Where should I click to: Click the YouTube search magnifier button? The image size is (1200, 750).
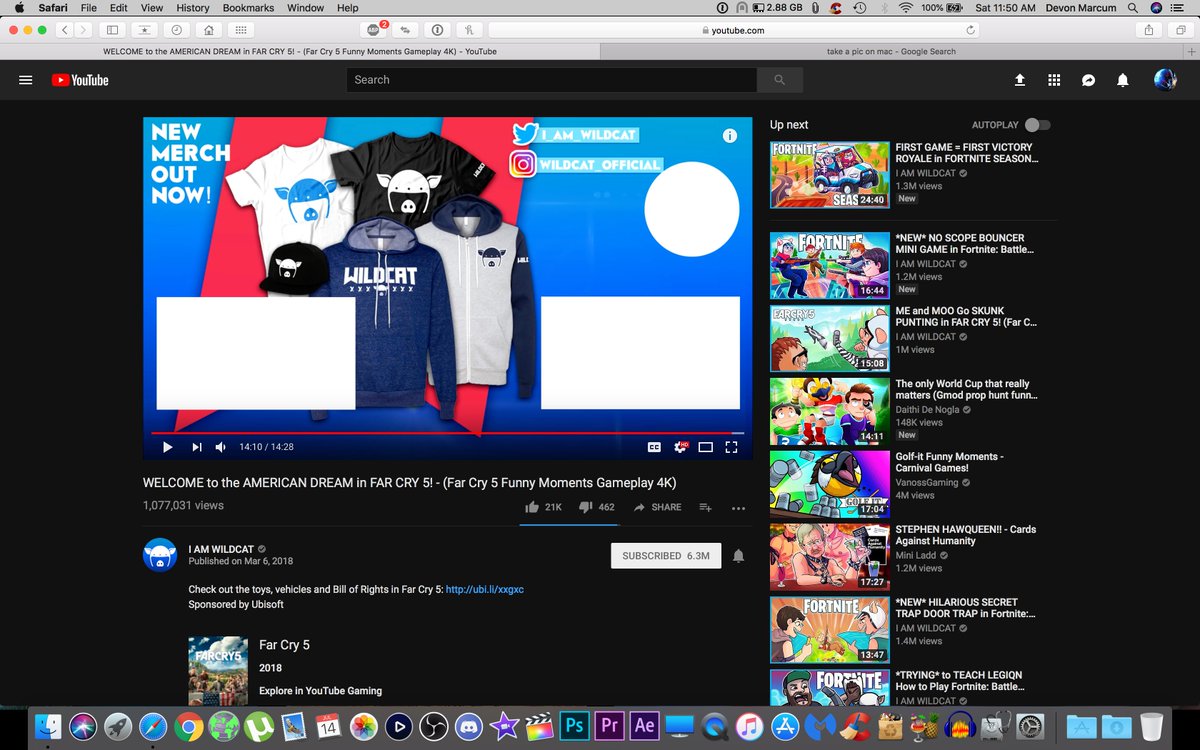[x=779, y=80]
